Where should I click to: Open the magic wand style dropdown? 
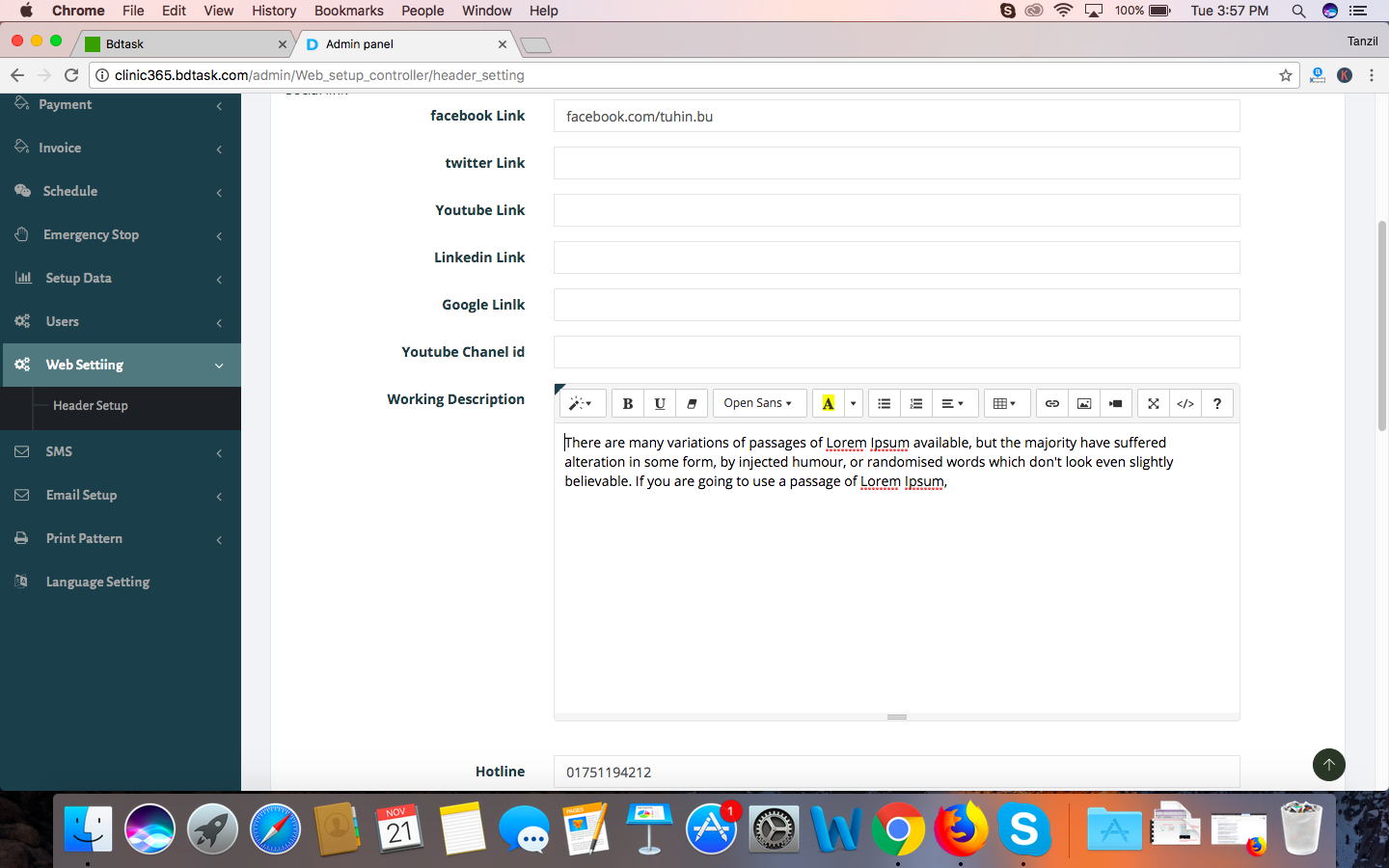[581, 403]
